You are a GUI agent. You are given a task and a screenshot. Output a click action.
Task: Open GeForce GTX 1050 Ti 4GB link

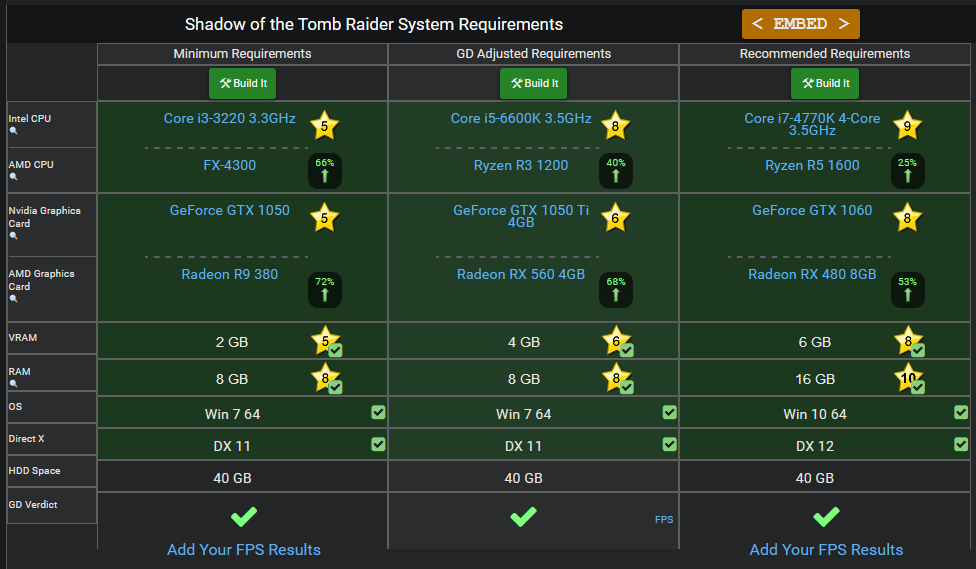[x=521, y=216]
